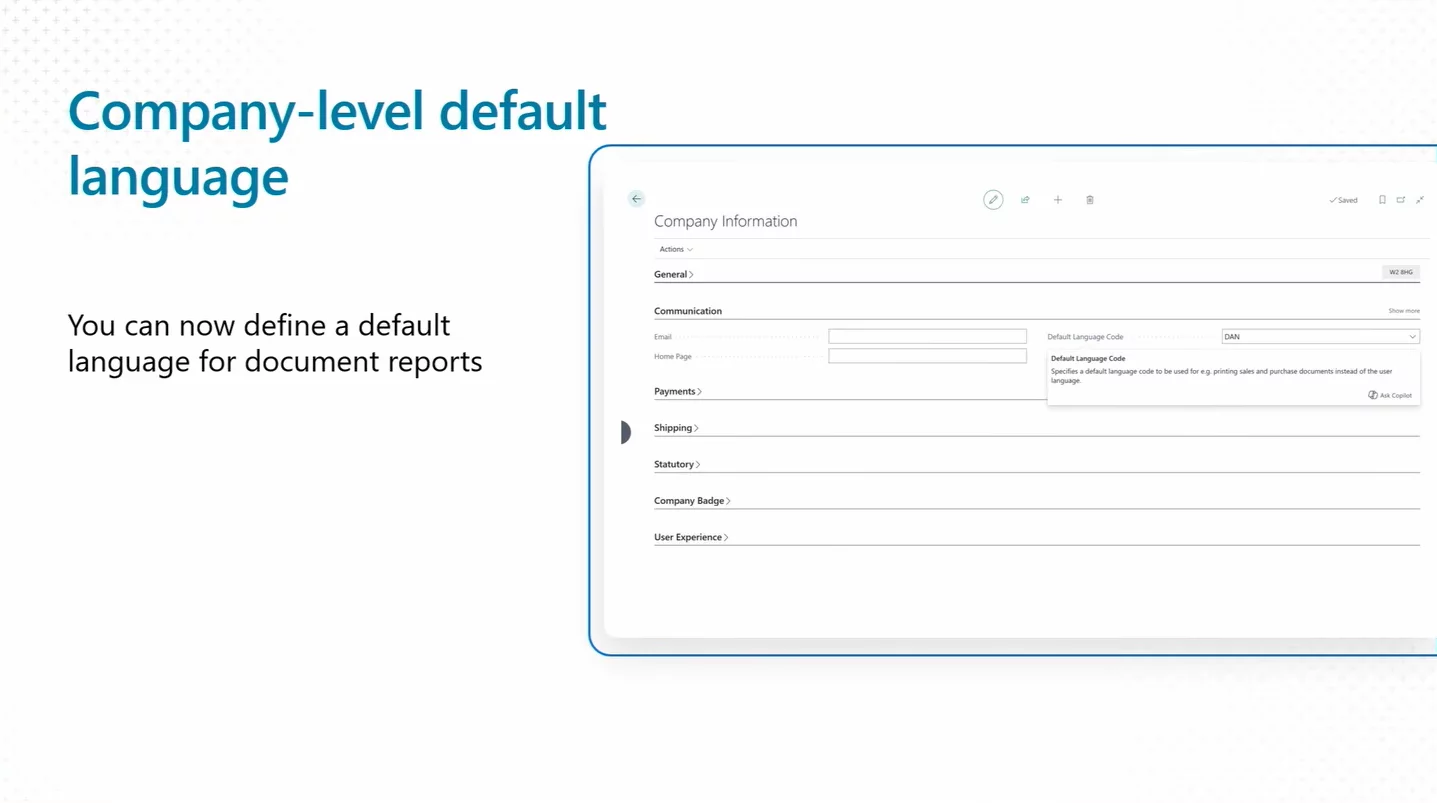The width and height of the screenshot is (1437, 803).
Task: Click the back arrow icon
Action: 636,199
